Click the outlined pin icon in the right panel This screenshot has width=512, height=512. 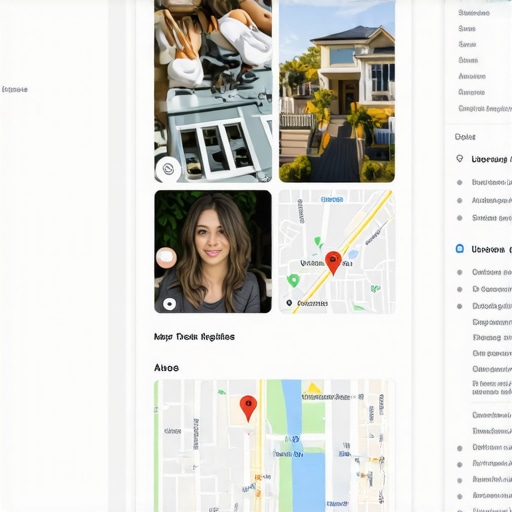coord(460,159)
